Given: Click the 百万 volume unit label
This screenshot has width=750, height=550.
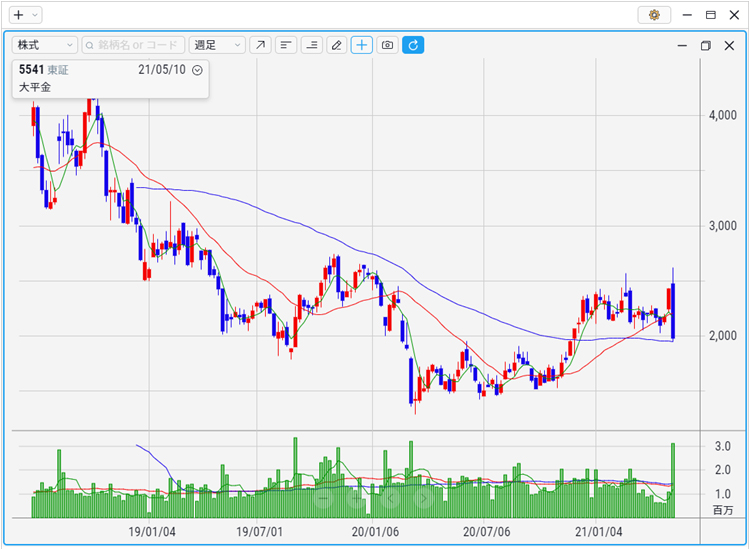Looking at the screenshot, I should click(x=723, y=510).
